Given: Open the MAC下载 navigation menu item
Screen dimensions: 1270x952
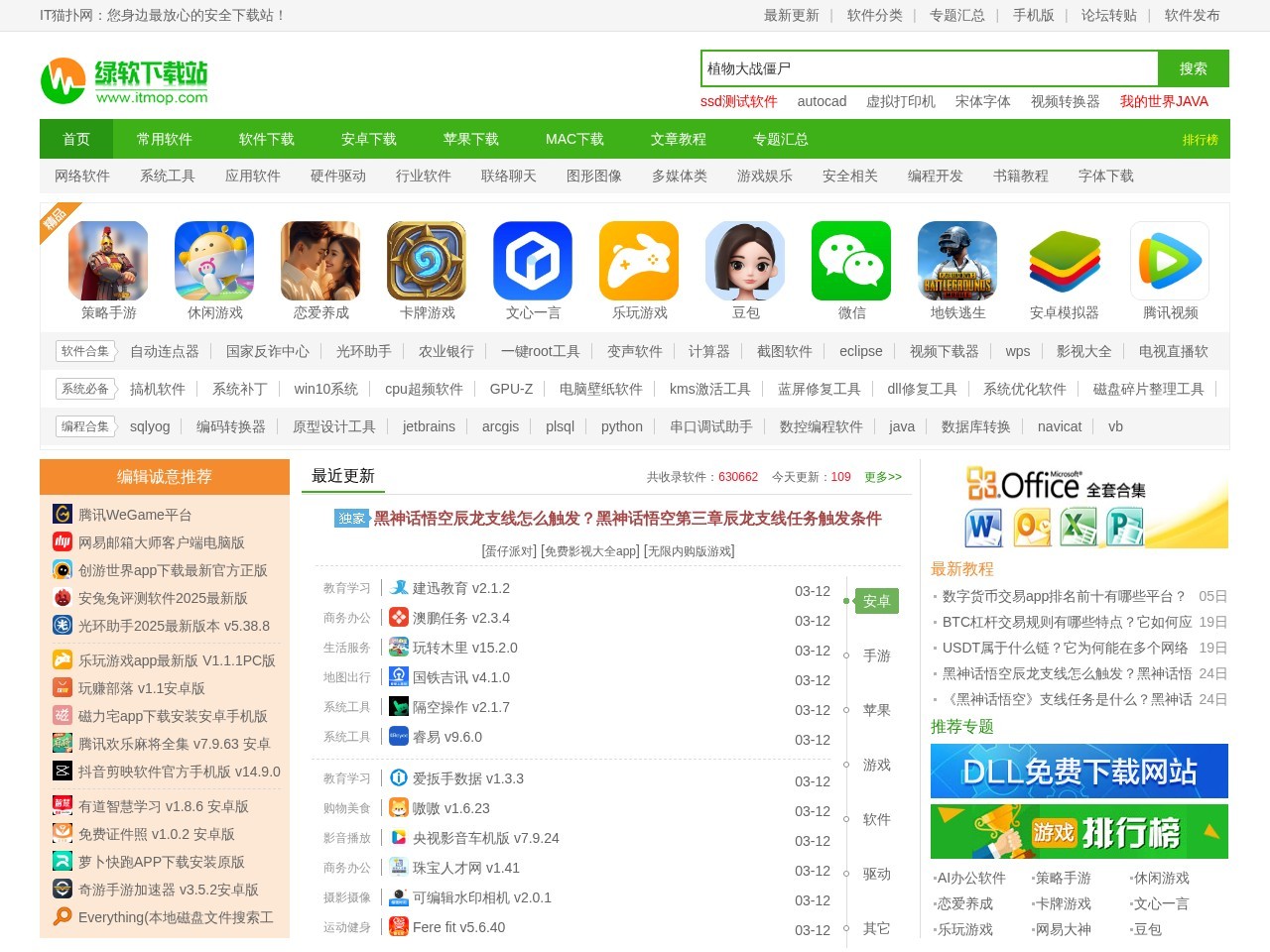Looking at the screenshot, I should tap(574, 139).
